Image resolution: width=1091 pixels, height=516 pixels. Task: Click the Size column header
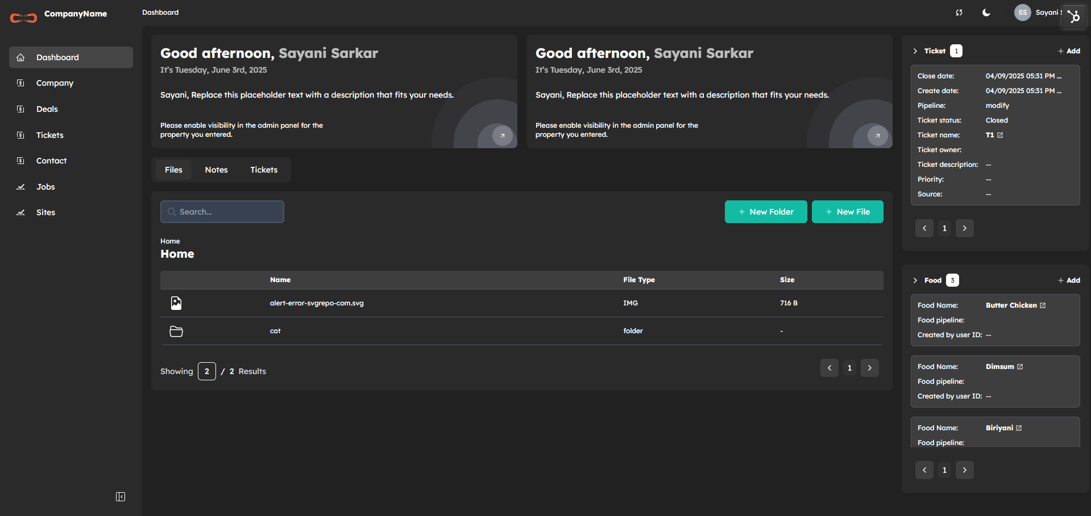[x=787, y=280]
